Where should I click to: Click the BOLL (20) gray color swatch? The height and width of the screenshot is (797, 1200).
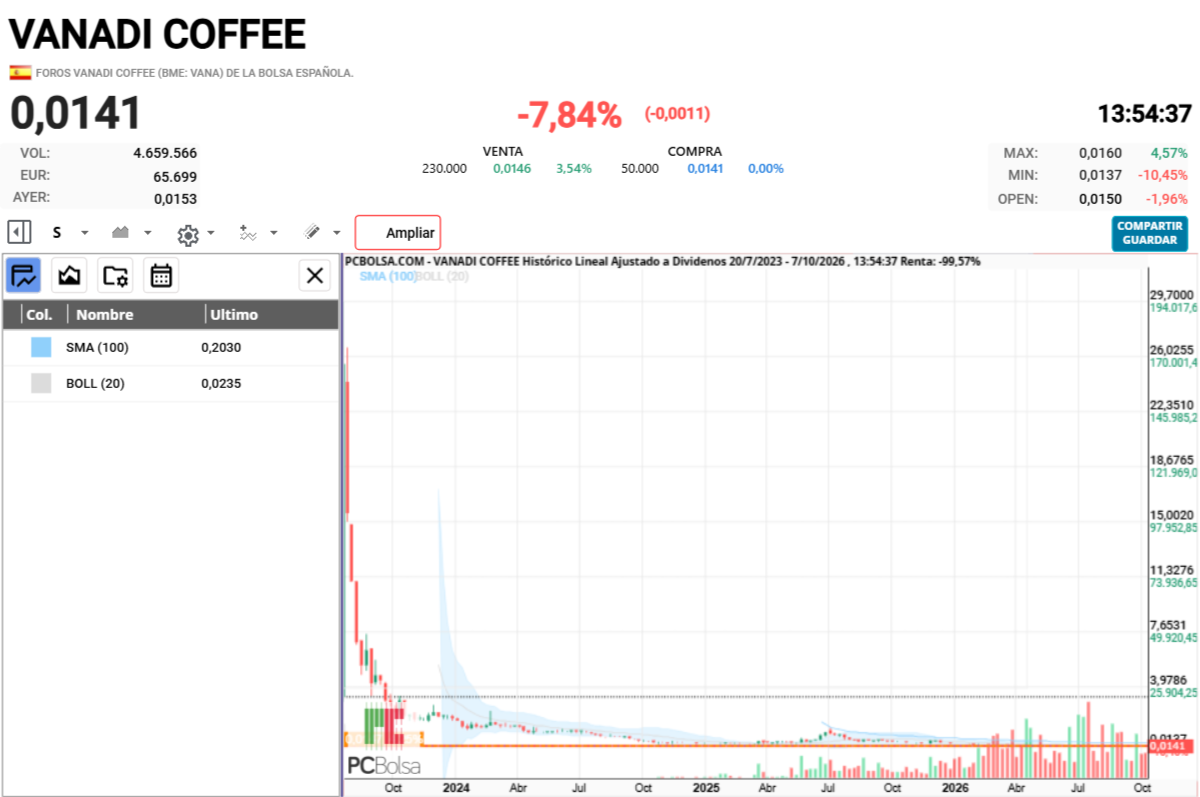41,383
